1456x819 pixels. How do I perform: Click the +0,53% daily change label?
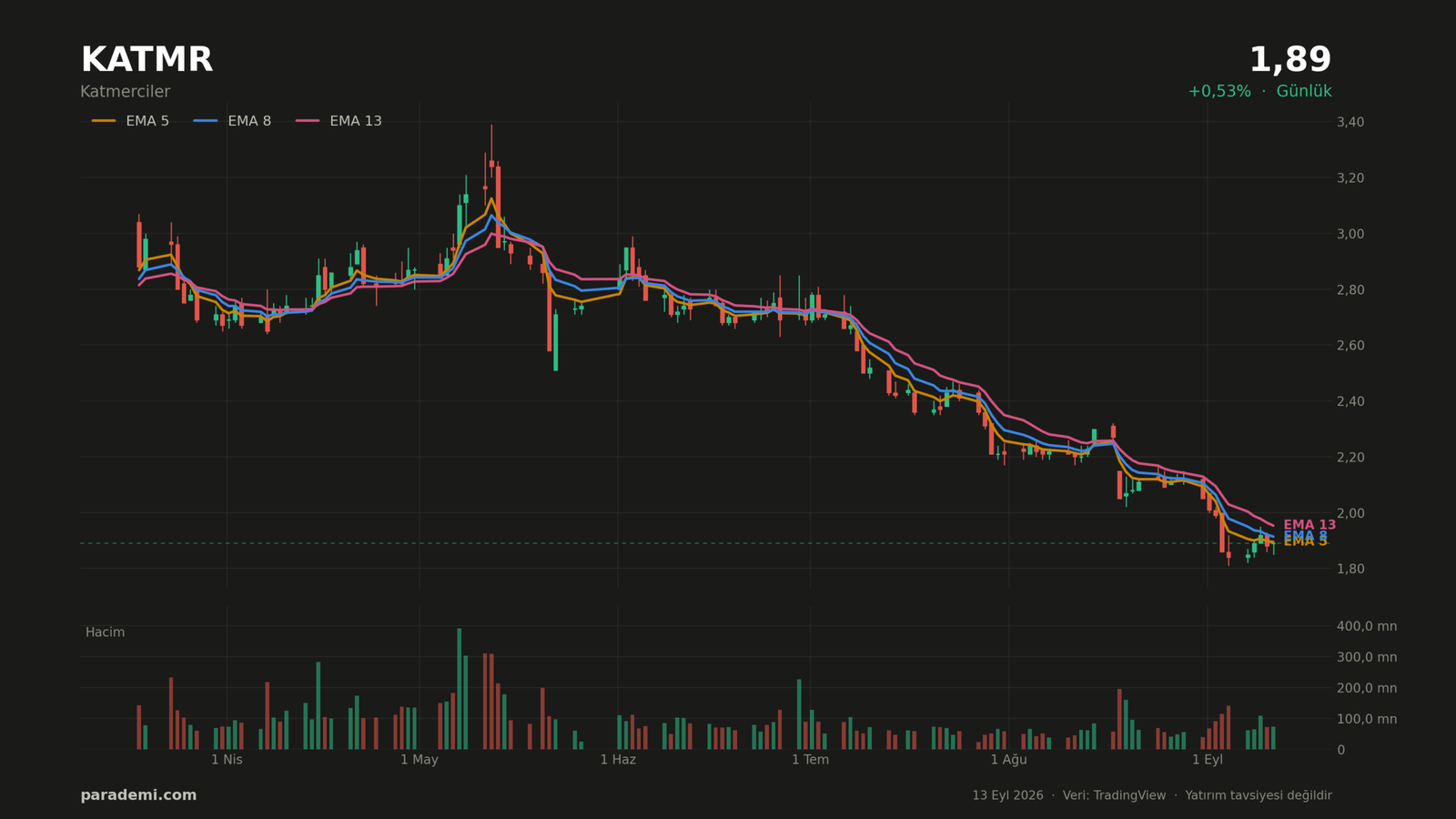[x=1218, y=91]
